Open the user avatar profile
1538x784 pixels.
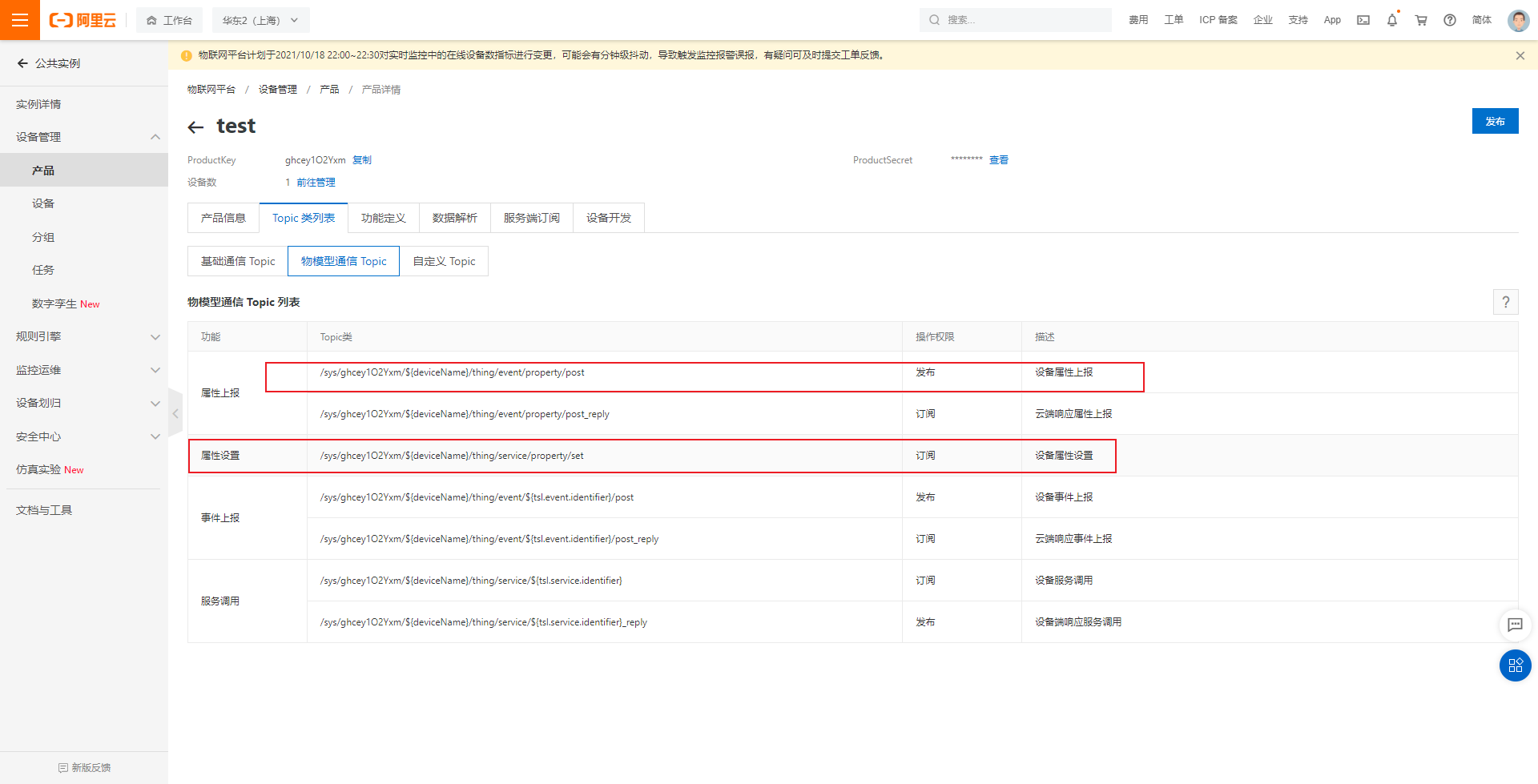click(x=1518, y=20)
